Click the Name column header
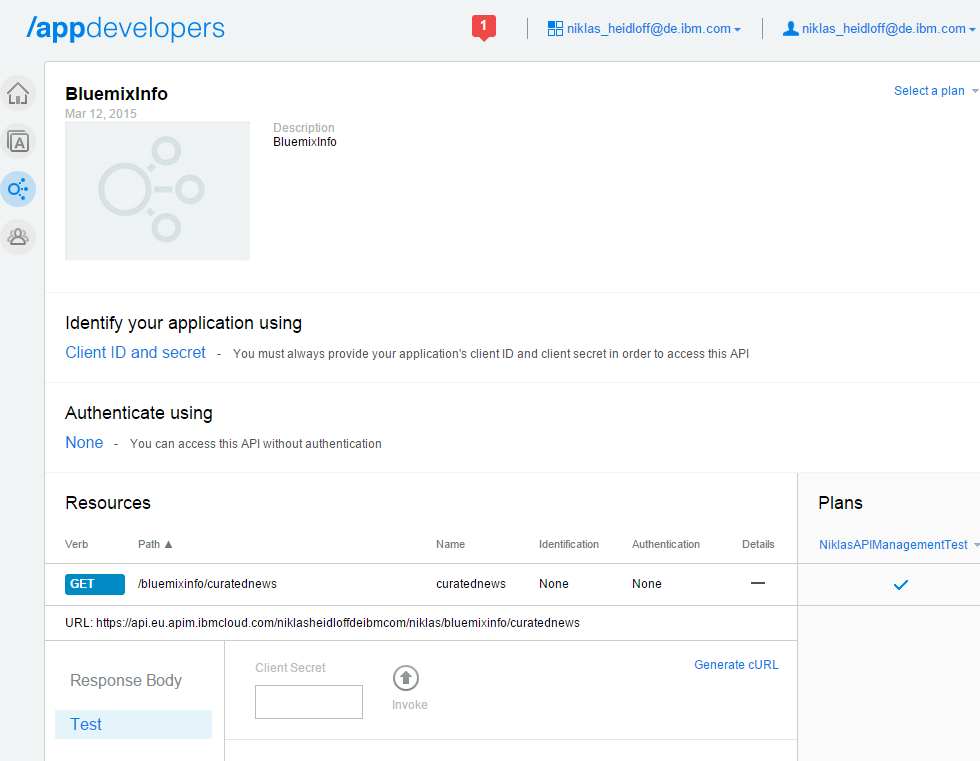 coord(451,544)
